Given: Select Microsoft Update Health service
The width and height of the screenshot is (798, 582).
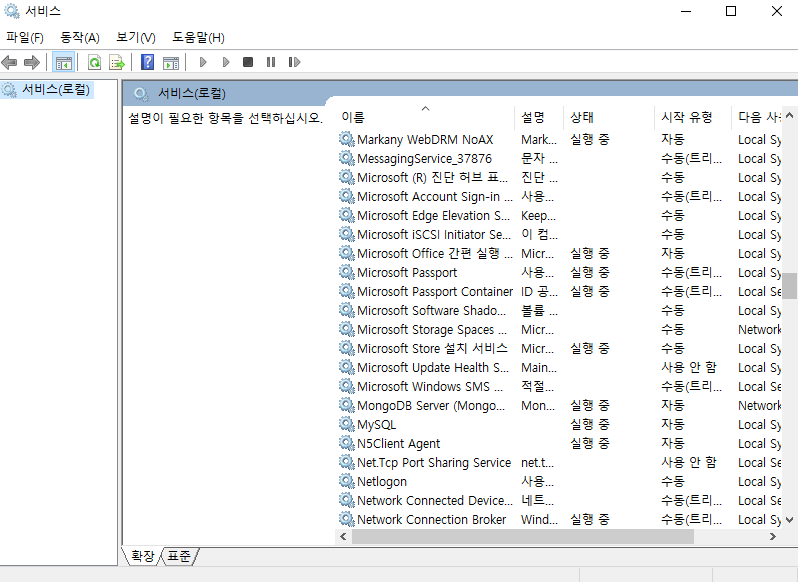Looking at the screenshot, I should point(559,367).
